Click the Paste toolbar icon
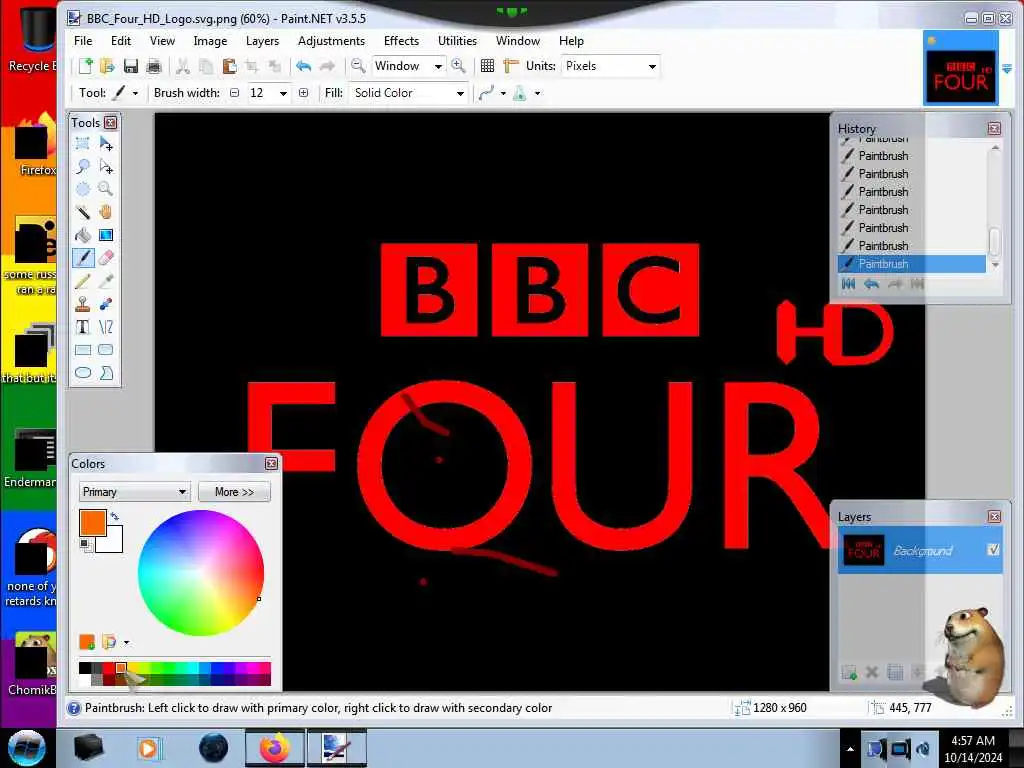 pos(229,66)
